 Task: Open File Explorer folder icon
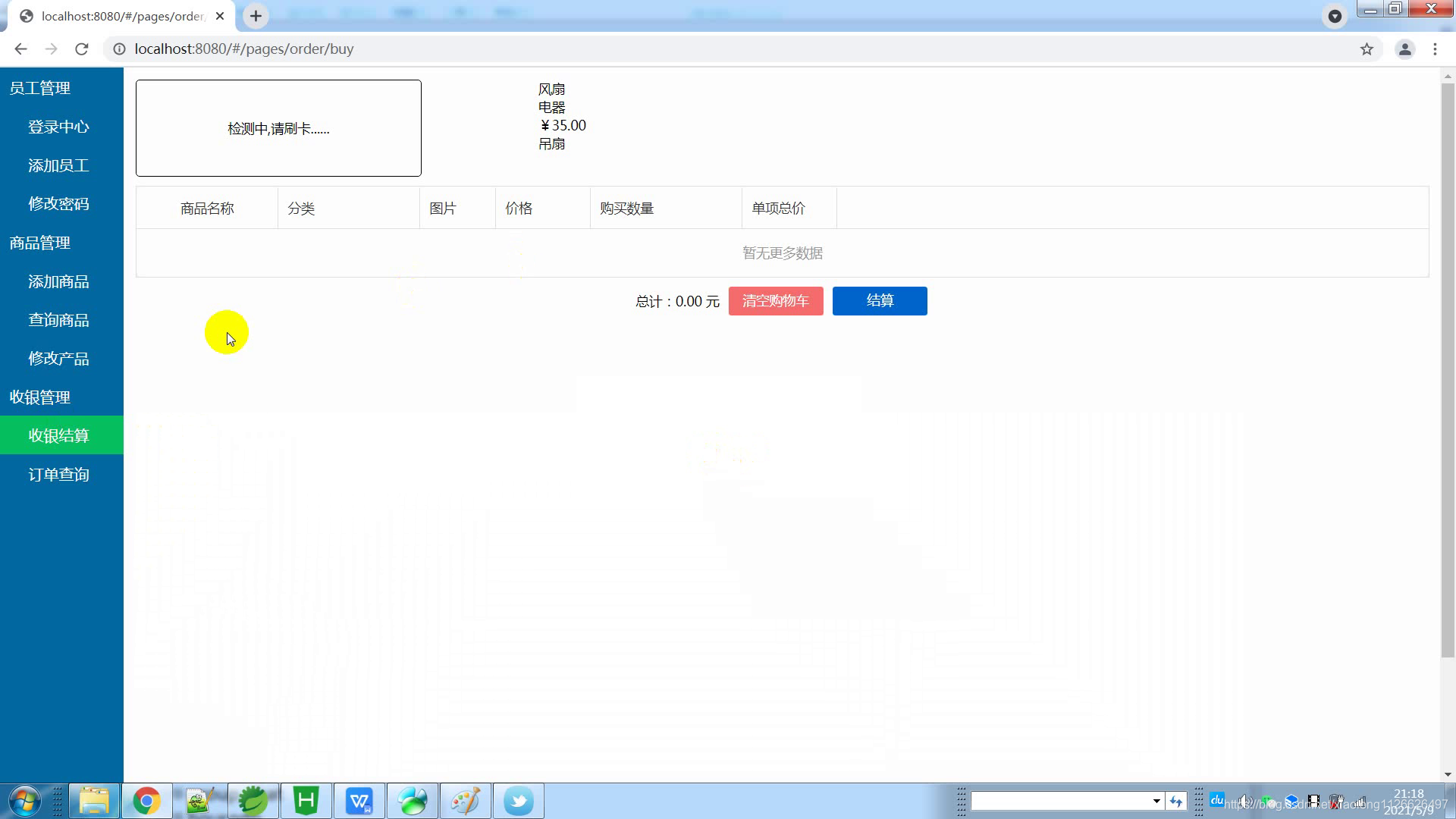[94, 801]
